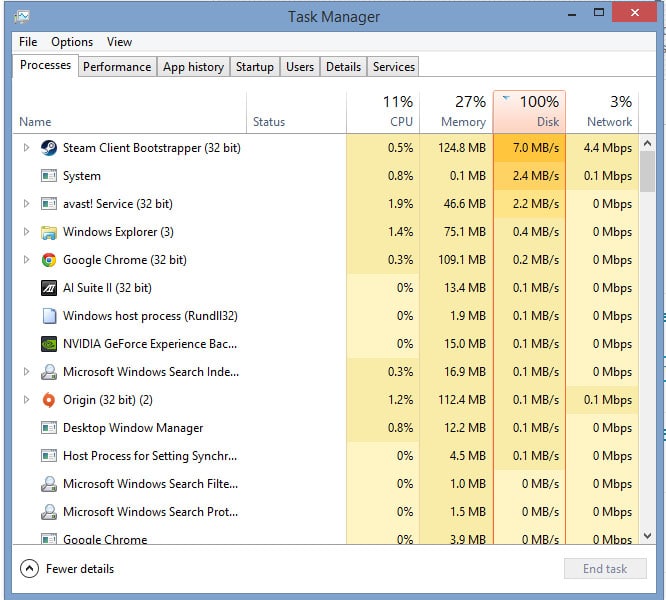Screen dimensions: 666x600
Task: Click the Windows Search Protocol Host icon
Action: point(49,512)
